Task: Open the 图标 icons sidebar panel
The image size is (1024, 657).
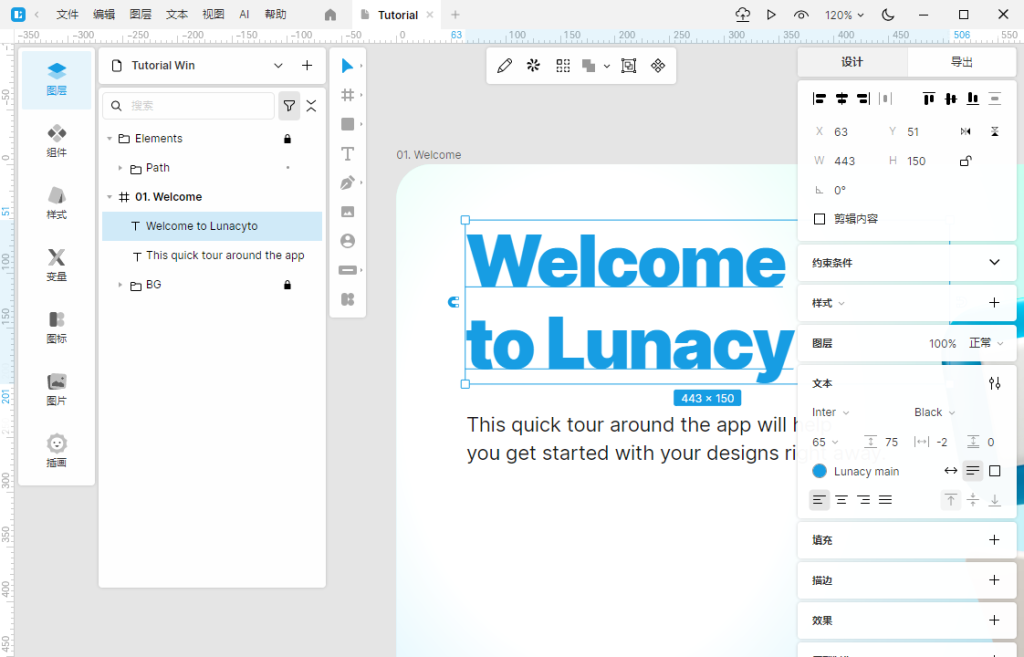Action: [57, 327]
